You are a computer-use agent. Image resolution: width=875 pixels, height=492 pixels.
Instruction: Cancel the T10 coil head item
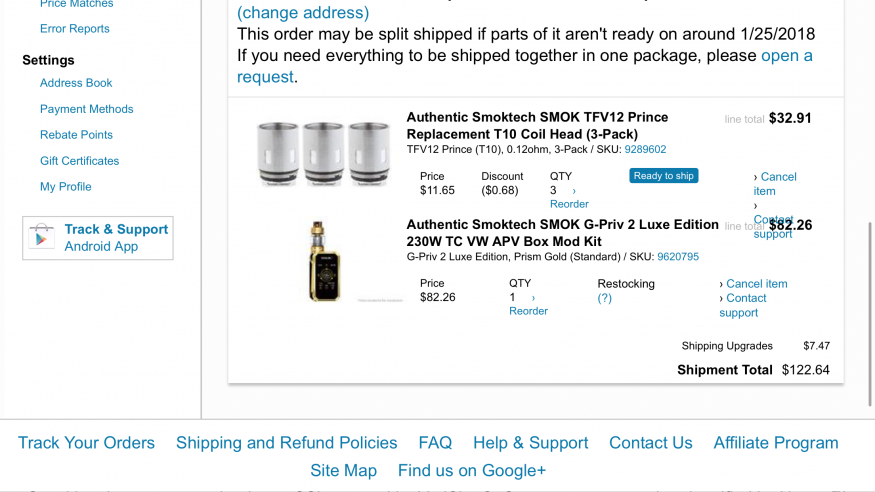tap(775, 184)
